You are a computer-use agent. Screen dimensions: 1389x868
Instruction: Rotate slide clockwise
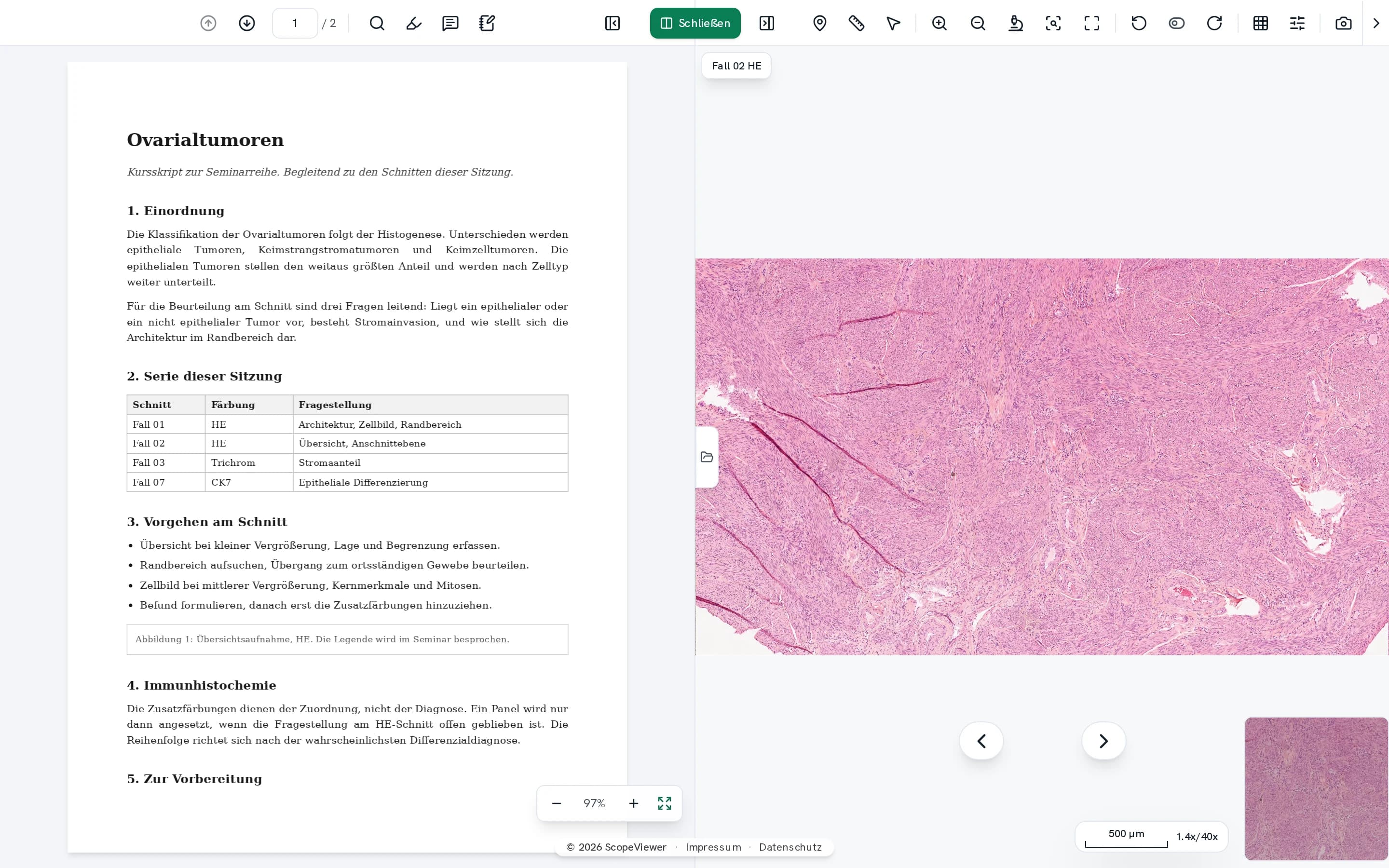point(1214,23)
